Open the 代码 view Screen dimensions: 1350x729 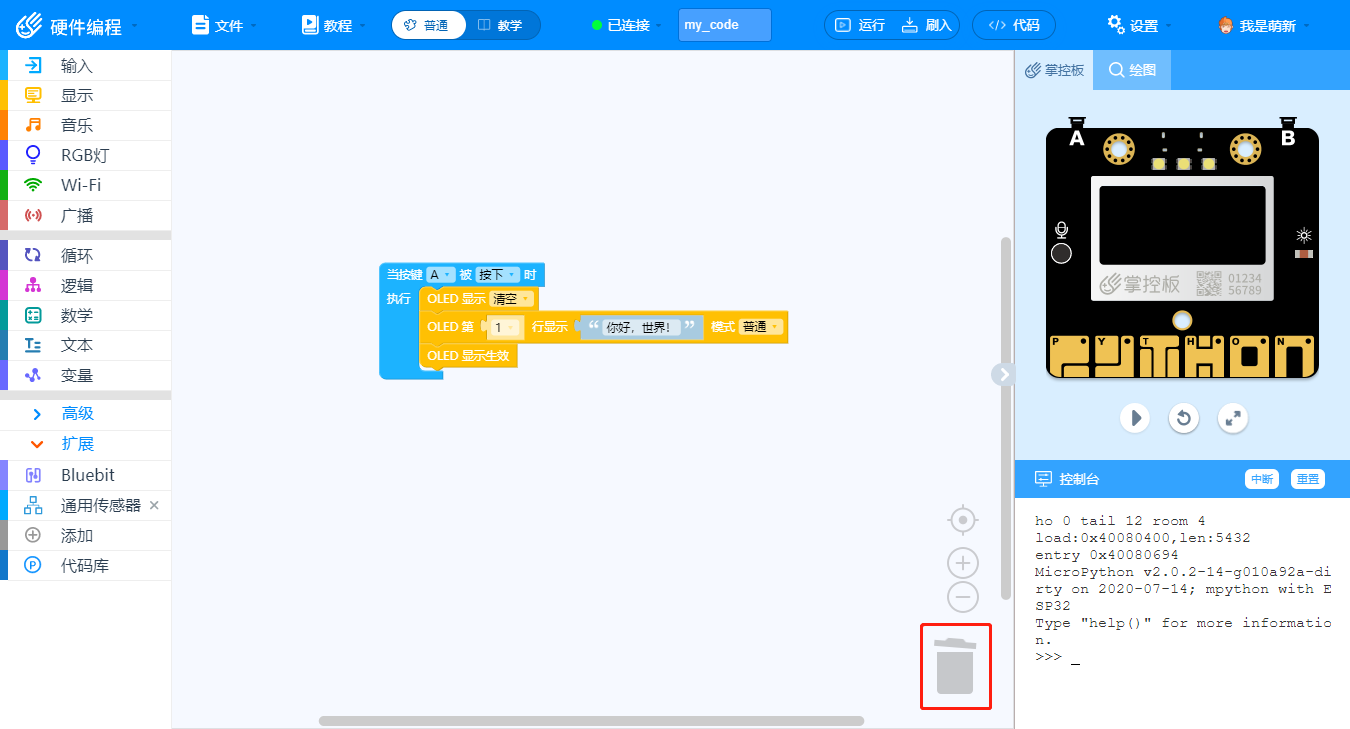coord(1013,25)
